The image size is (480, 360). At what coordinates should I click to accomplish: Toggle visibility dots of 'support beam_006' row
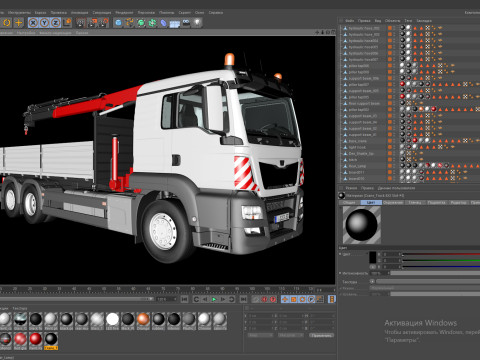395,78
